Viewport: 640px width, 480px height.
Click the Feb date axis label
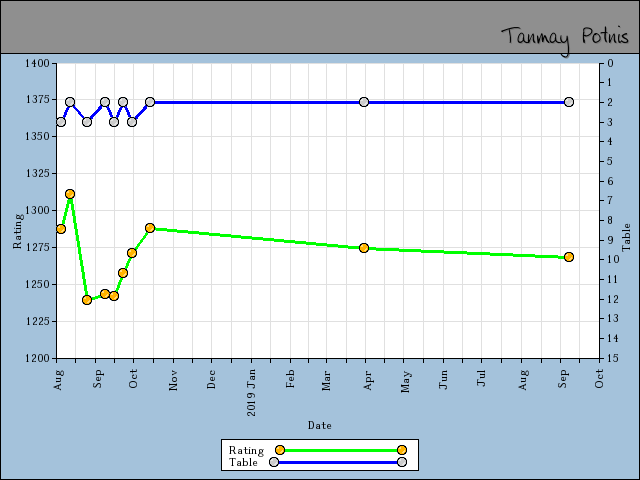click(x=290, y=379)
